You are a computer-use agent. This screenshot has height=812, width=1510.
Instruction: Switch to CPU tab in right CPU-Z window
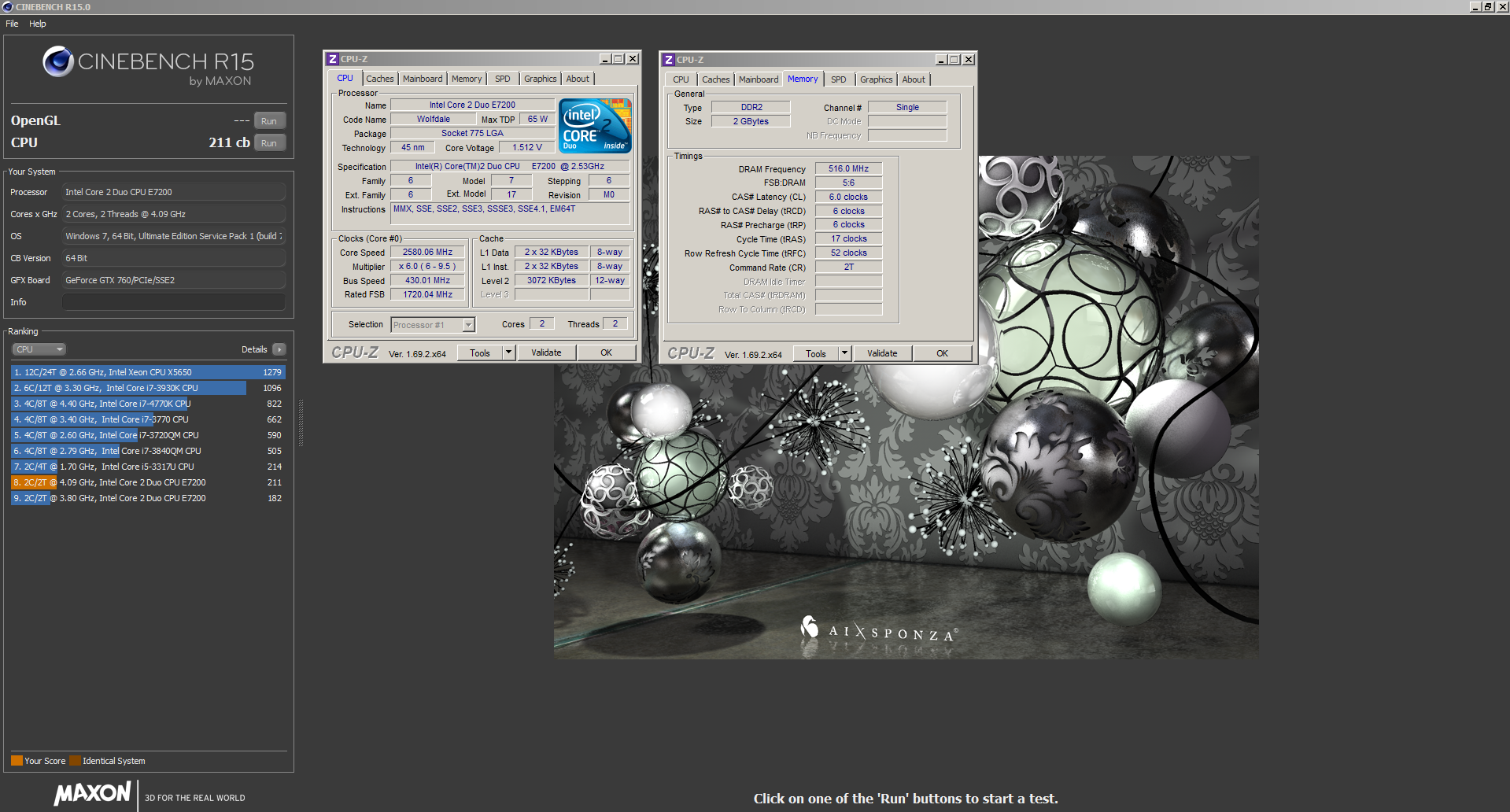coord(681,79)
